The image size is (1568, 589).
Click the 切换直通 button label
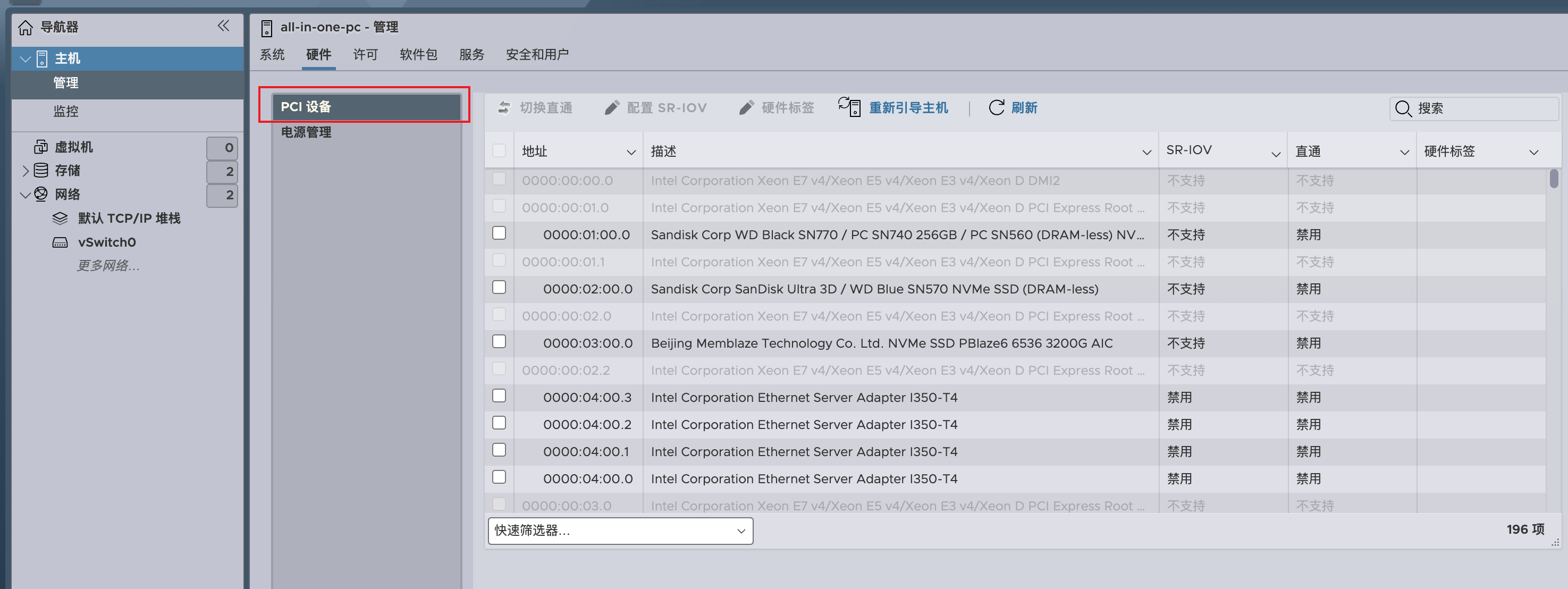(x=546, y=108)
